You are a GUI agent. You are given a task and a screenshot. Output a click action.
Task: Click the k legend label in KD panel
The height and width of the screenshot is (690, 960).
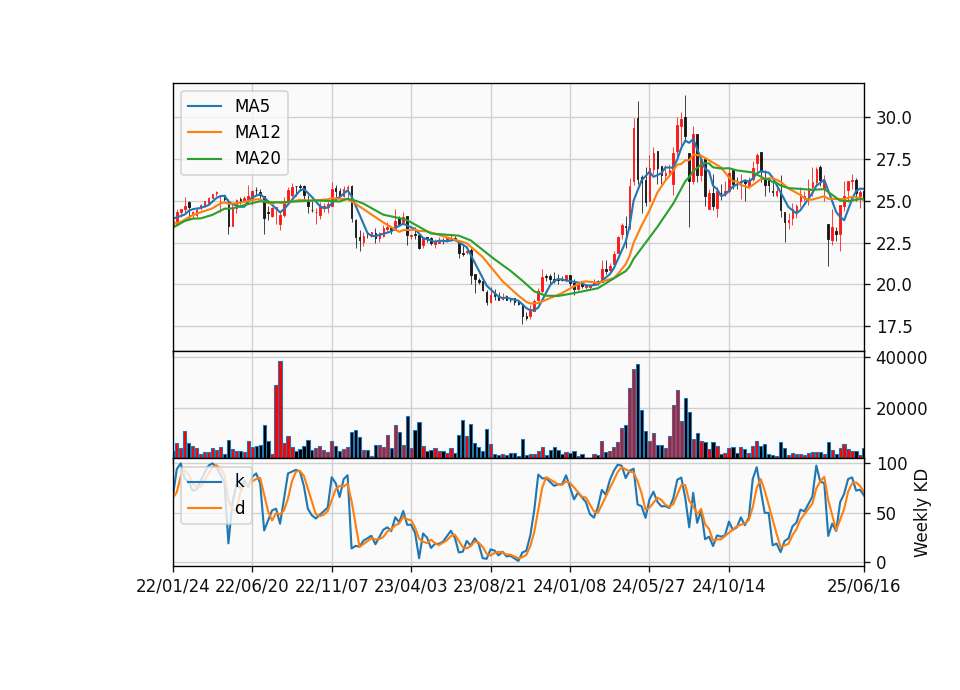239,481
